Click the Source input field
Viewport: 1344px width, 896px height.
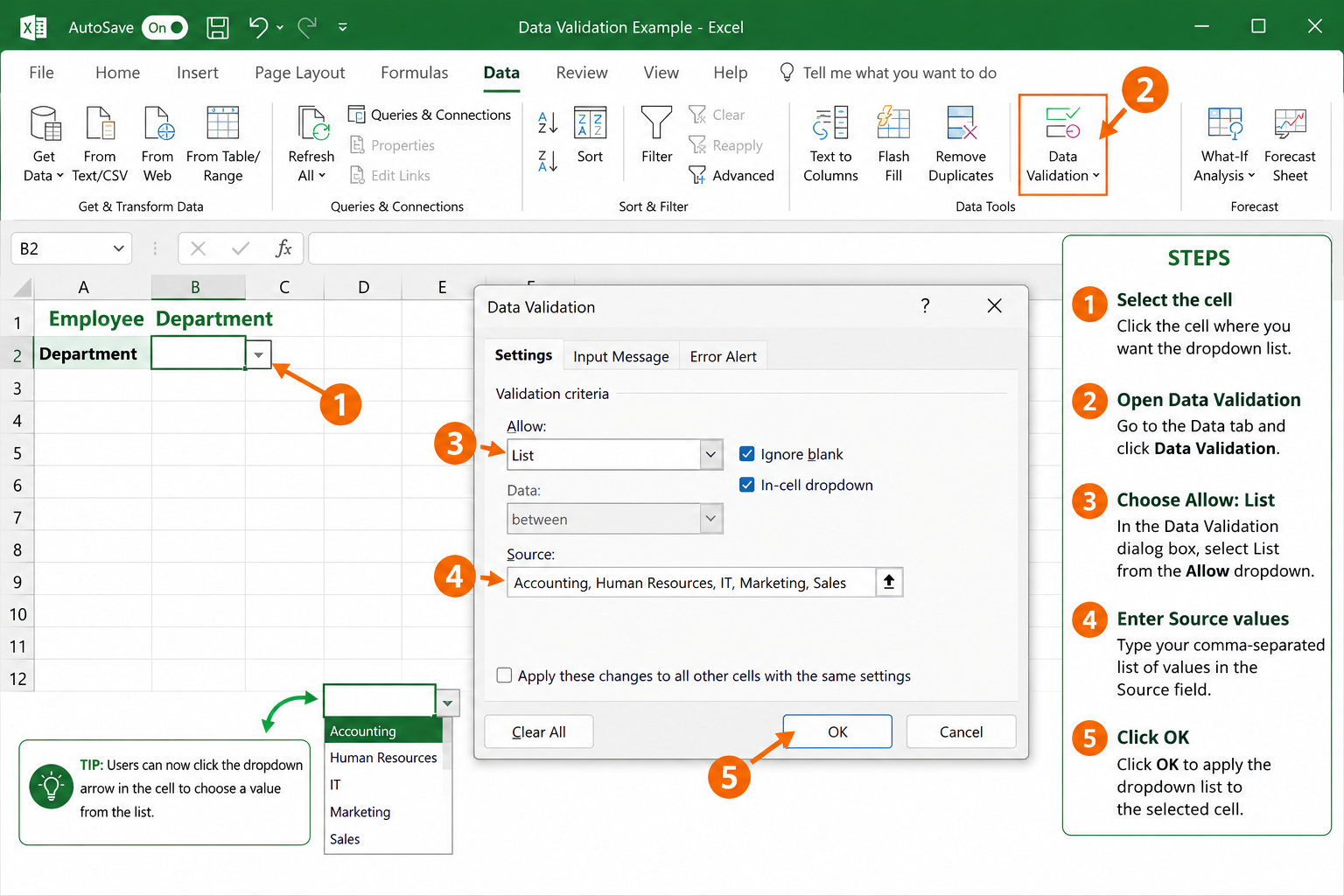click(x=691, y=582)
